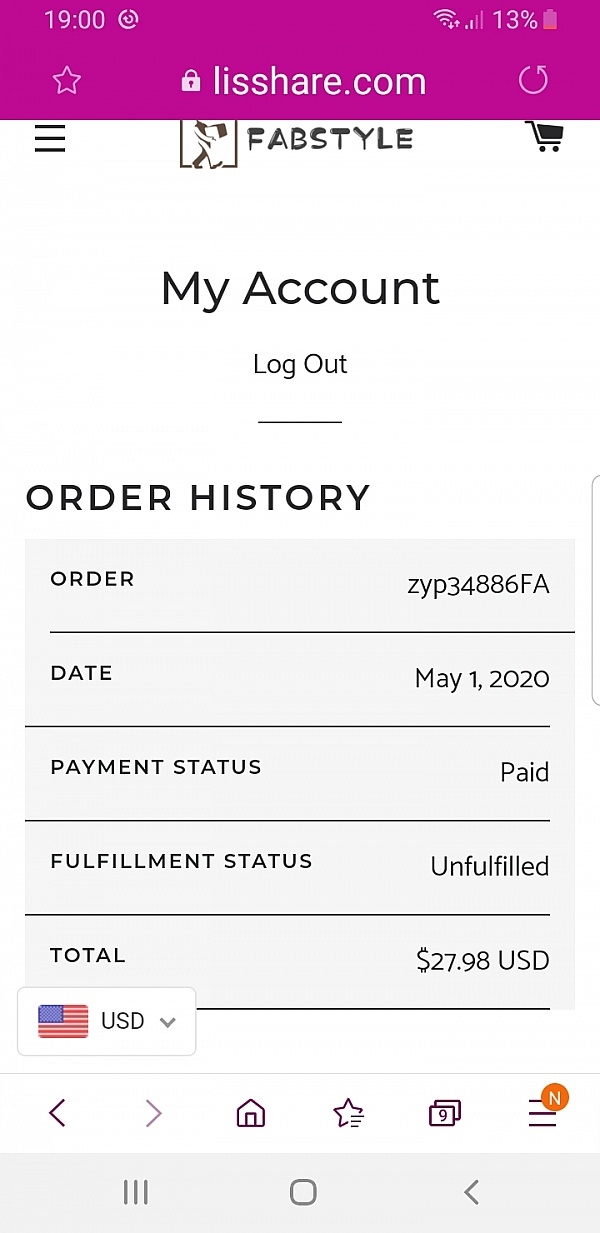Expand the USD currency selector
Screen dimensions: 600x1233
click(106, 1021)
